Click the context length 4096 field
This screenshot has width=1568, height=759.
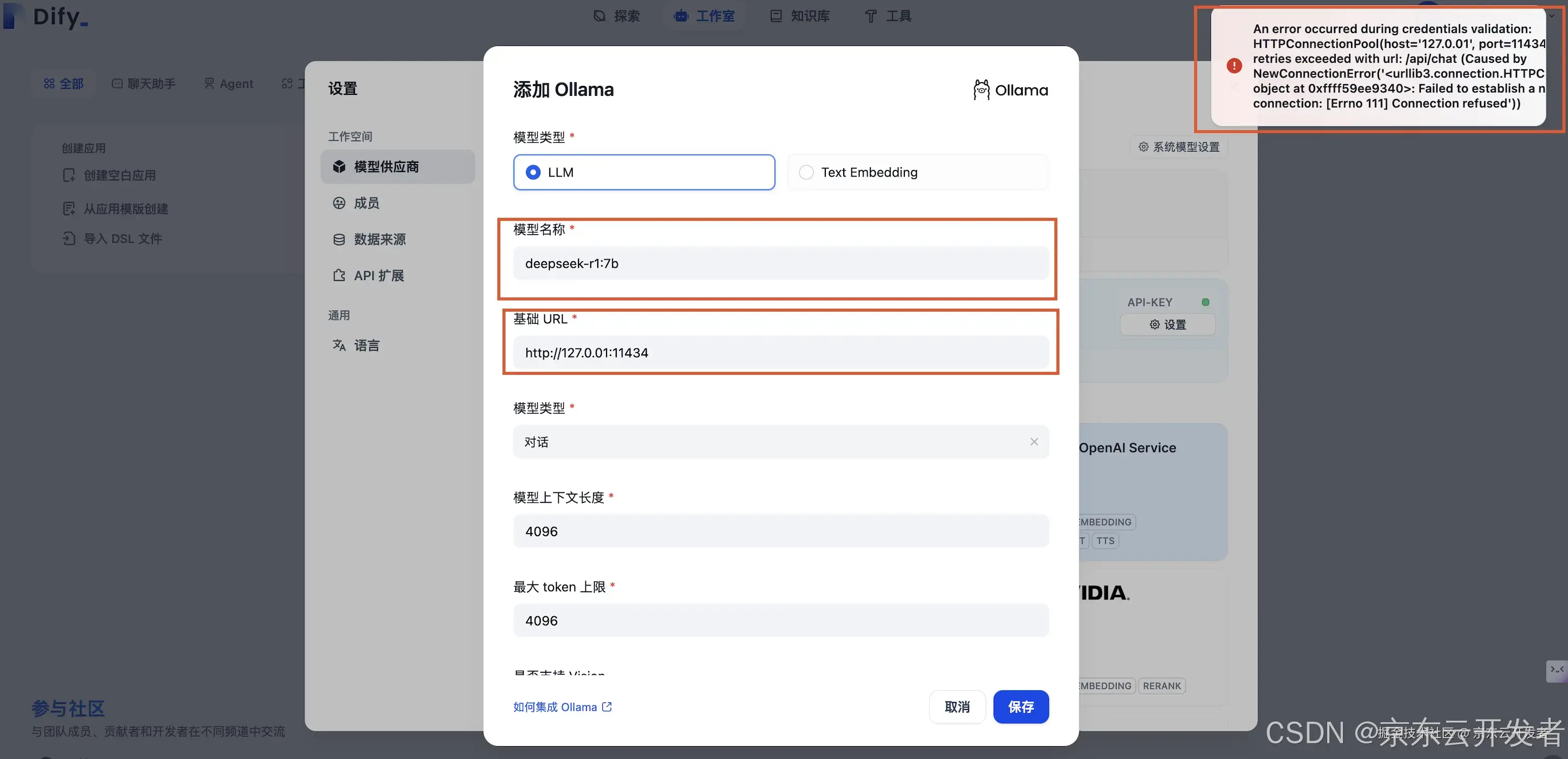click(x=780, y=532)
